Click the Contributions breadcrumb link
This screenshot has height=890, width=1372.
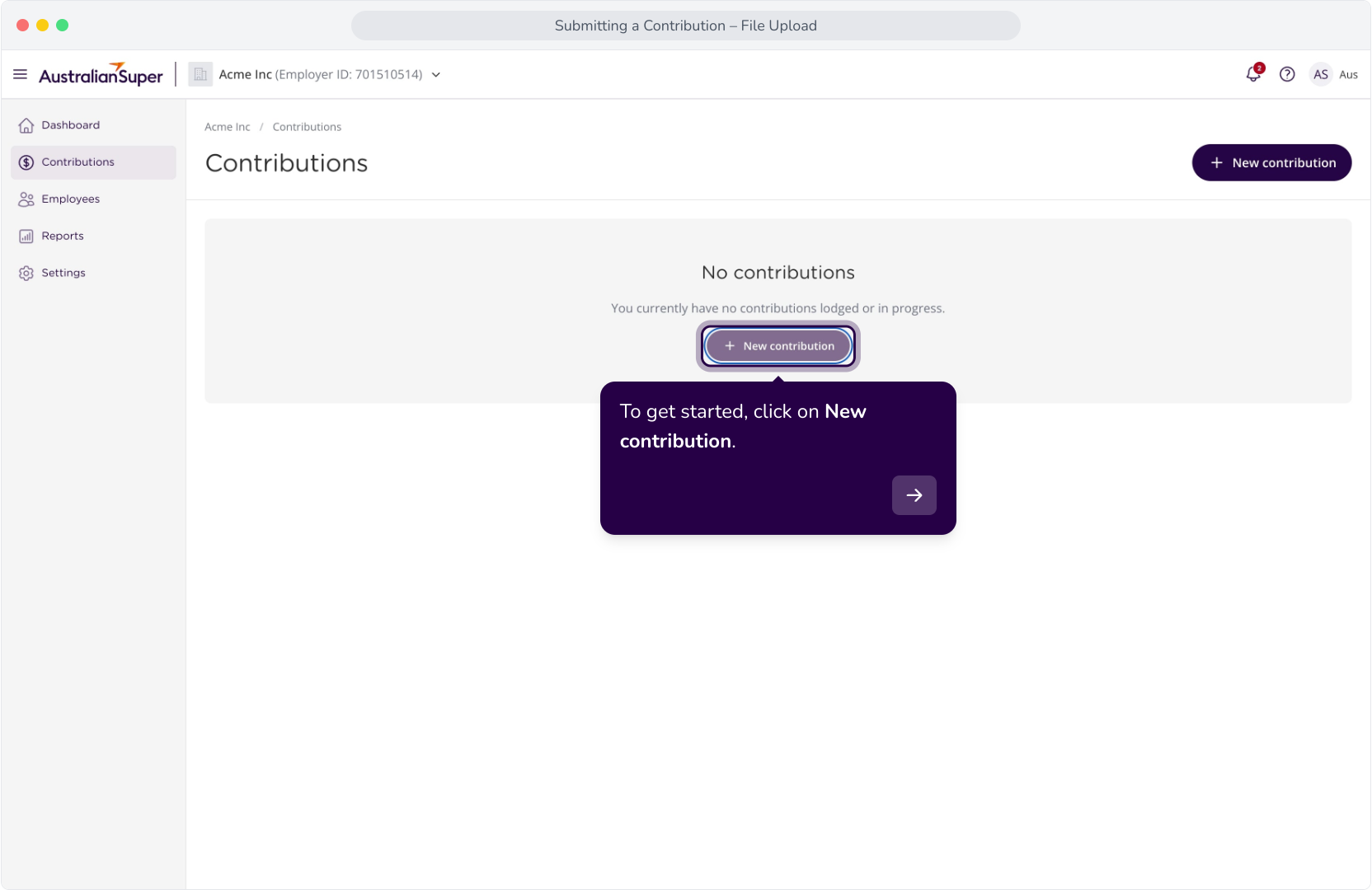coord(307,127)
